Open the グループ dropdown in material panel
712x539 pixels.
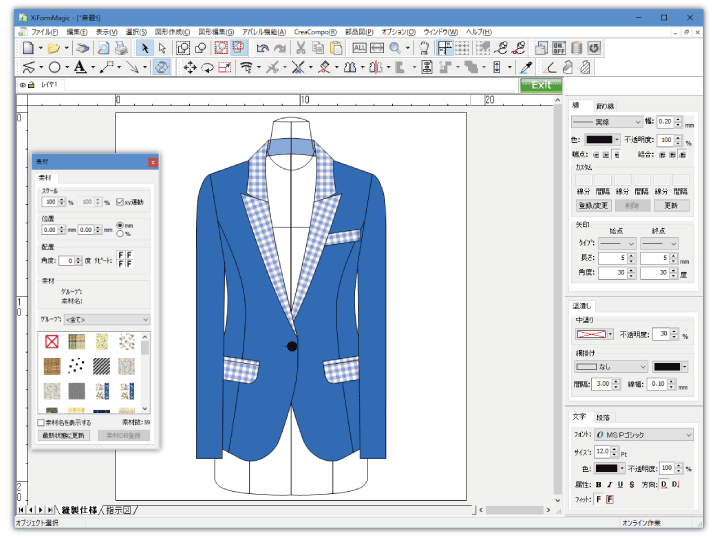106,319
